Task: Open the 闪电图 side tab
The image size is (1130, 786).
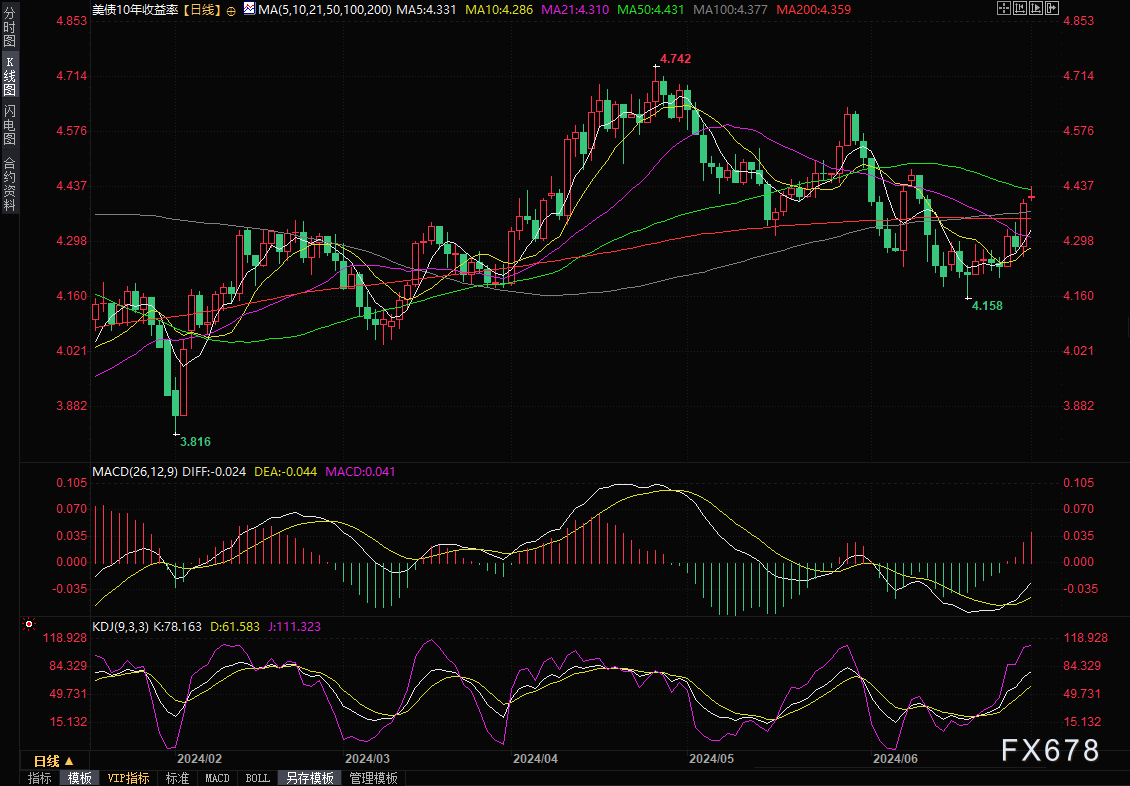Action: tap(9, 125)
